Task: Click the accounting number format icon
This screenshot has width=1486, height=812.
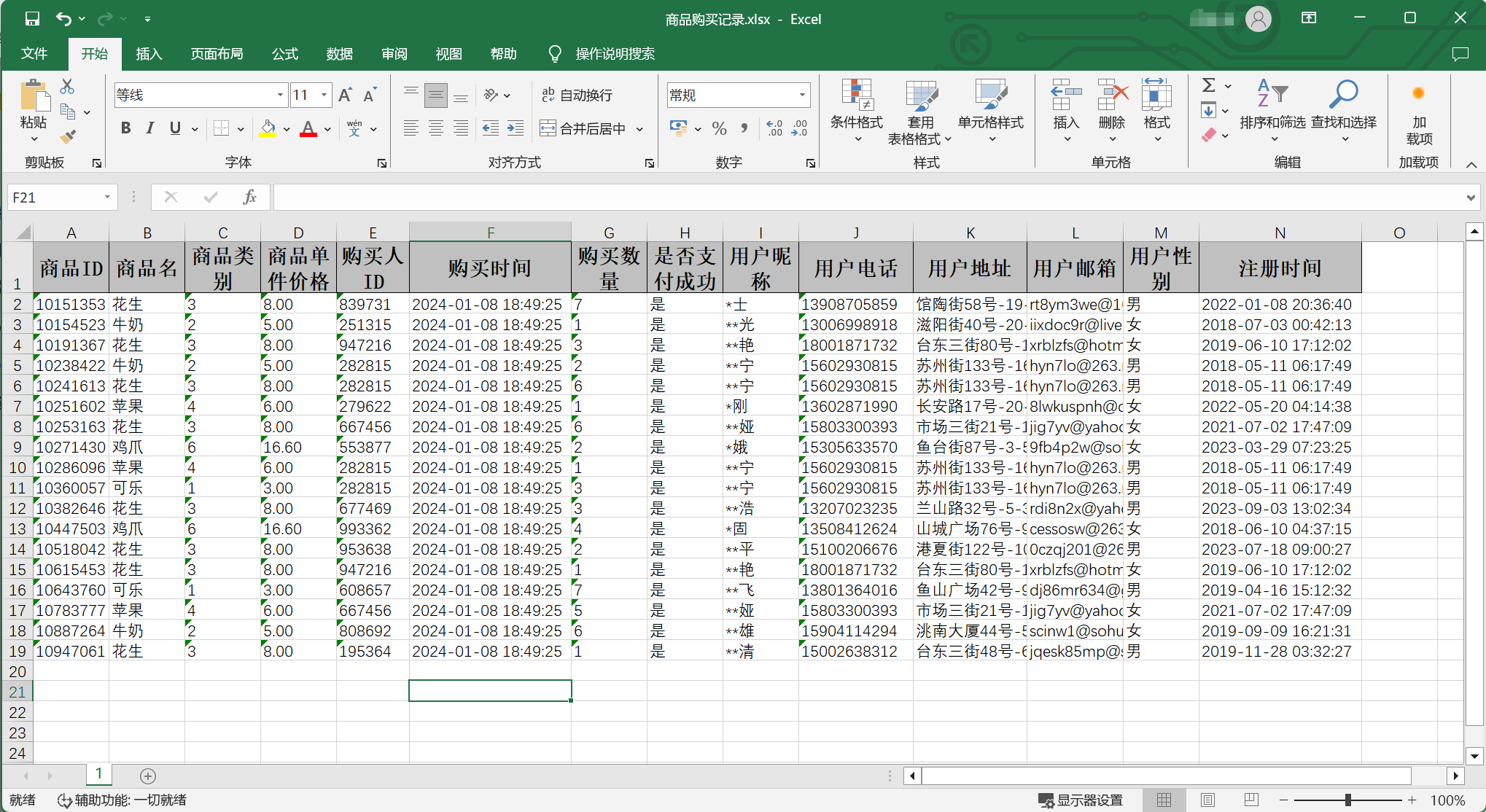Action: (x=678, y=129)
